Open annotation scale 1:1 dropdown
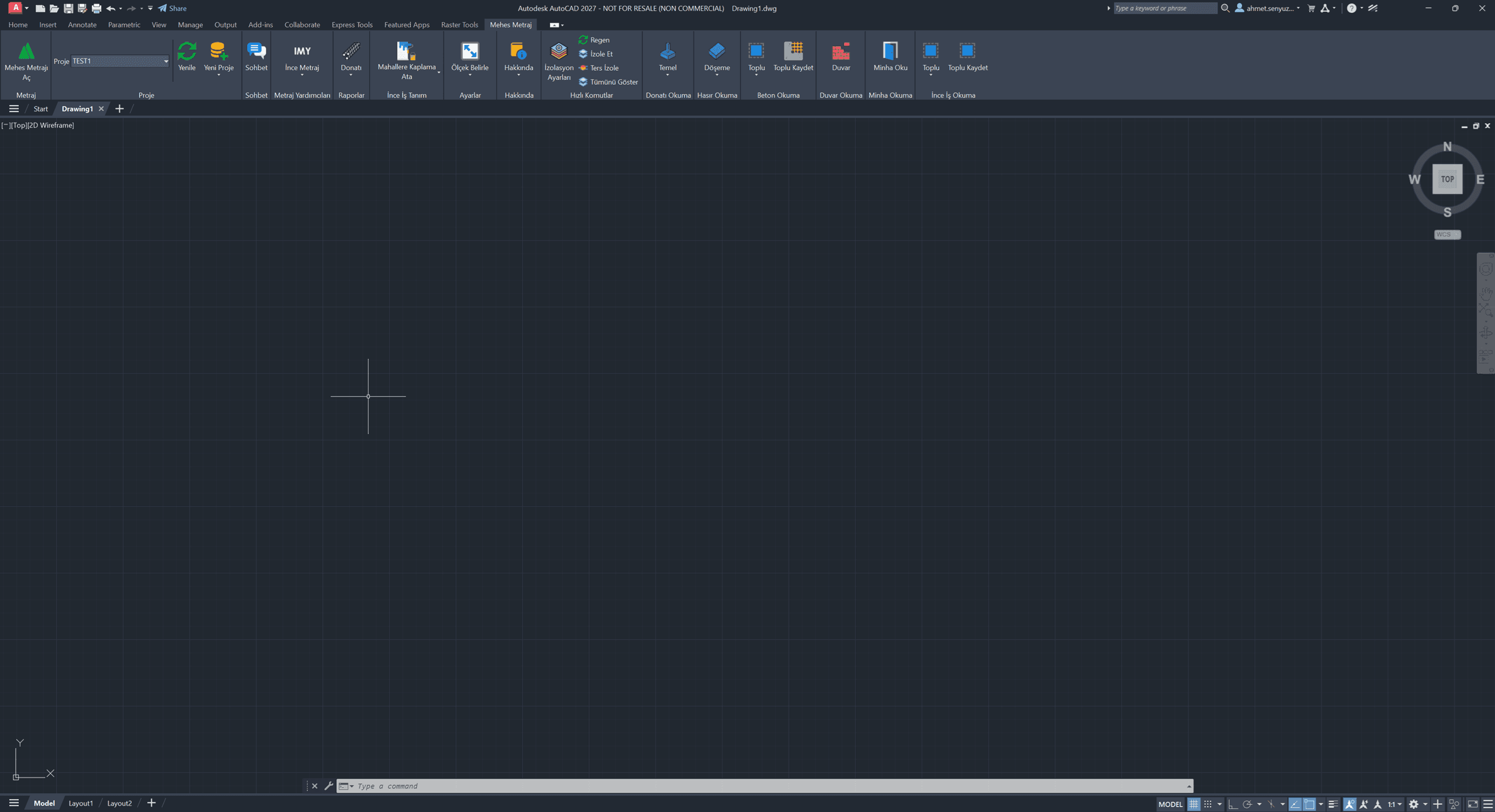 (x=1395, y=804)
